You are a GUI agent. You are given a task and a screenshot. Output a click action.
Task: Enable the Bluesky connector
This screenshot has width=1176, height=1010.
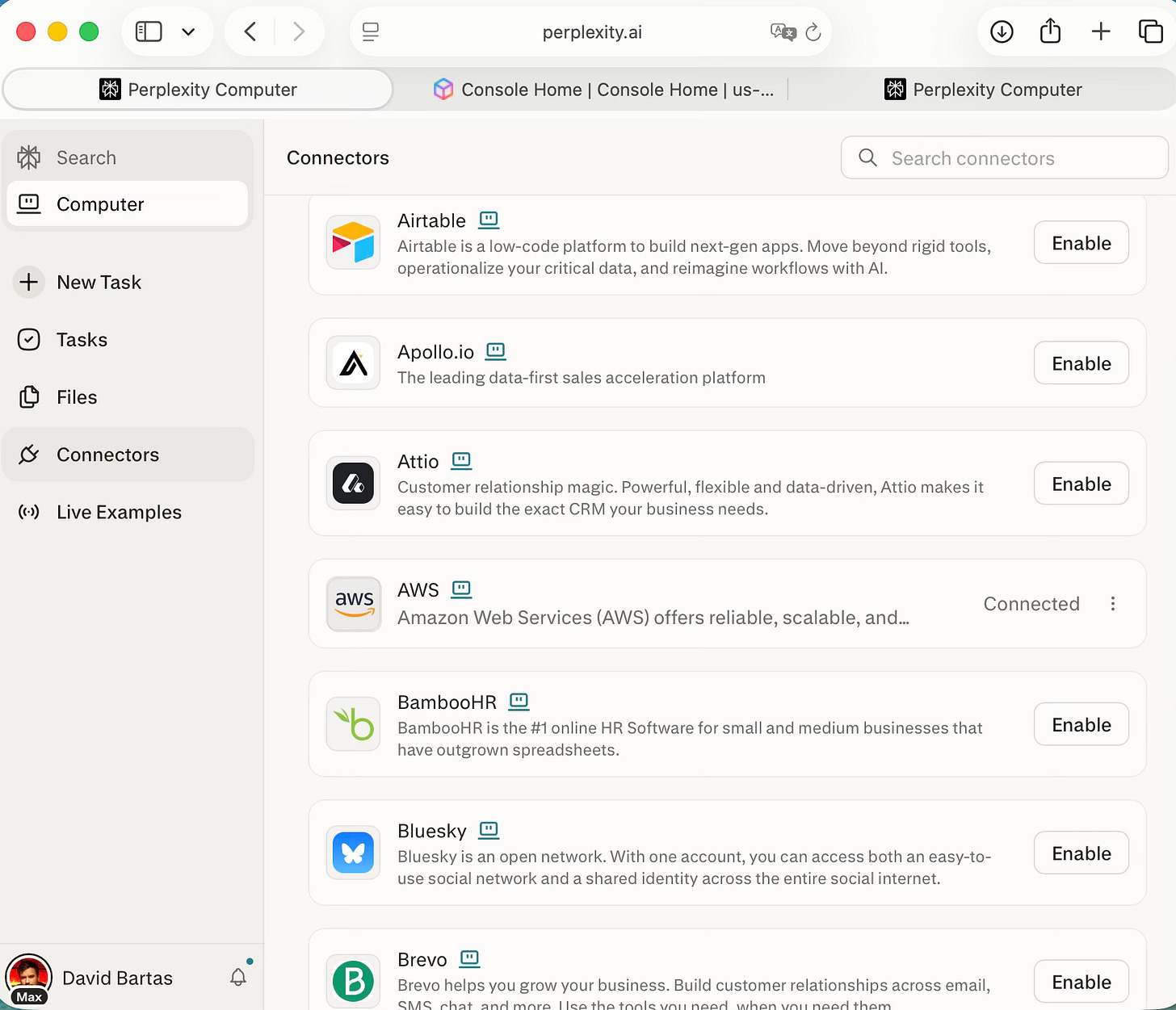[1081, 853]
